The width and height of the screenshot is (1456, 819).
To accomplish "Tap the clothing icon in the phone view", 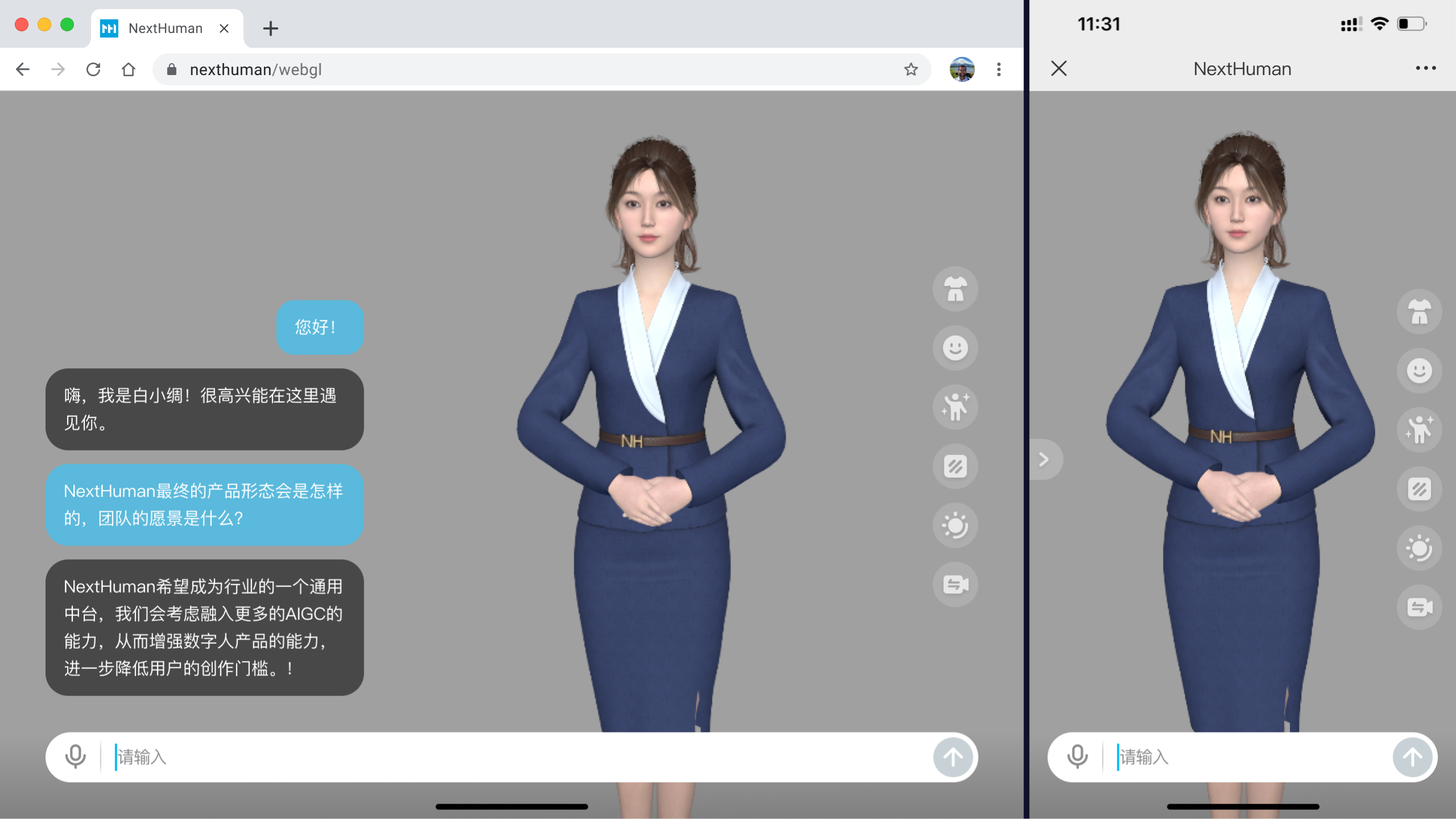I will click(x=1419, y=312).
